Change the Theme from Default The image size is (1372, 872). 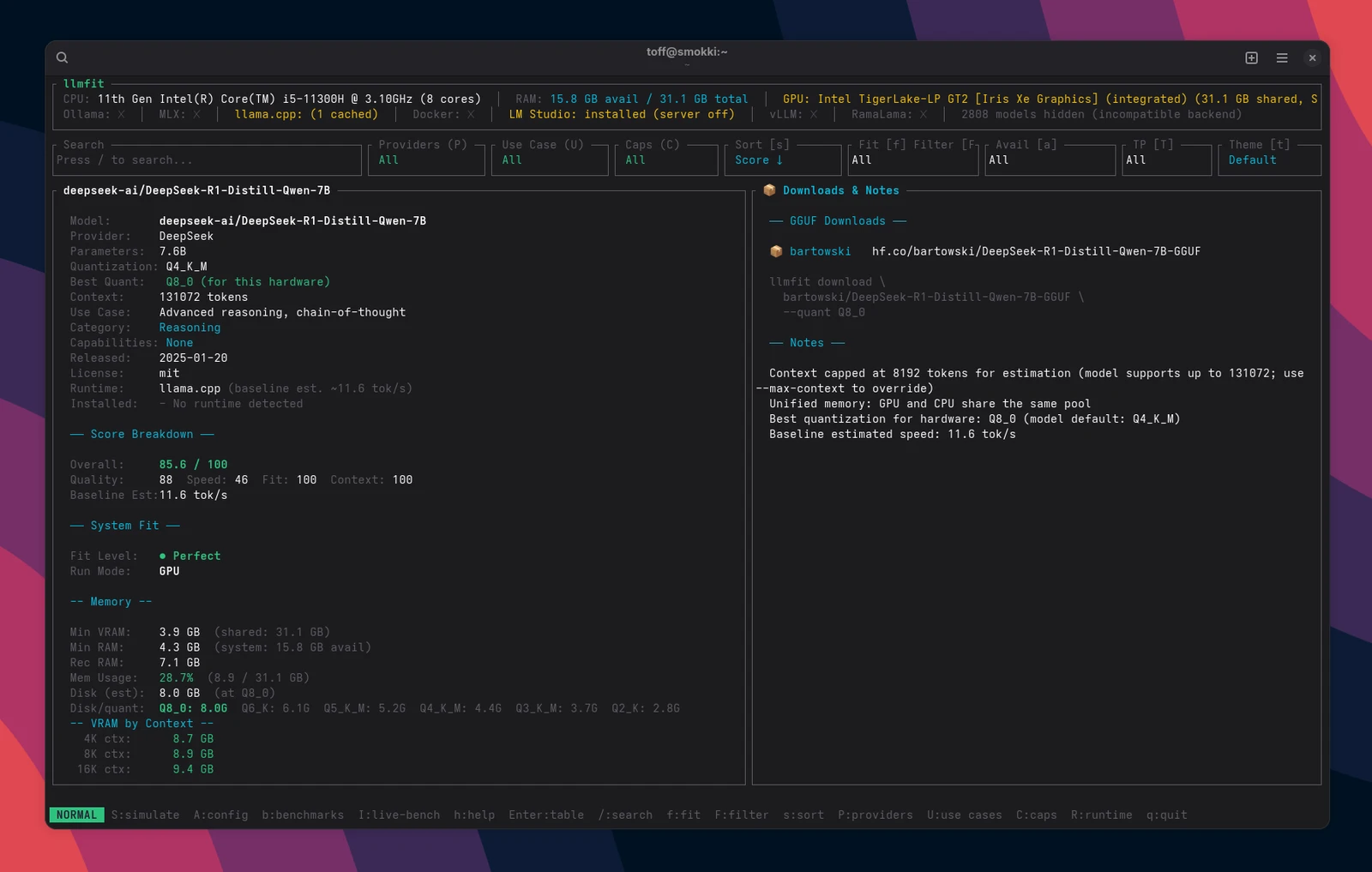coord(1270,160)
